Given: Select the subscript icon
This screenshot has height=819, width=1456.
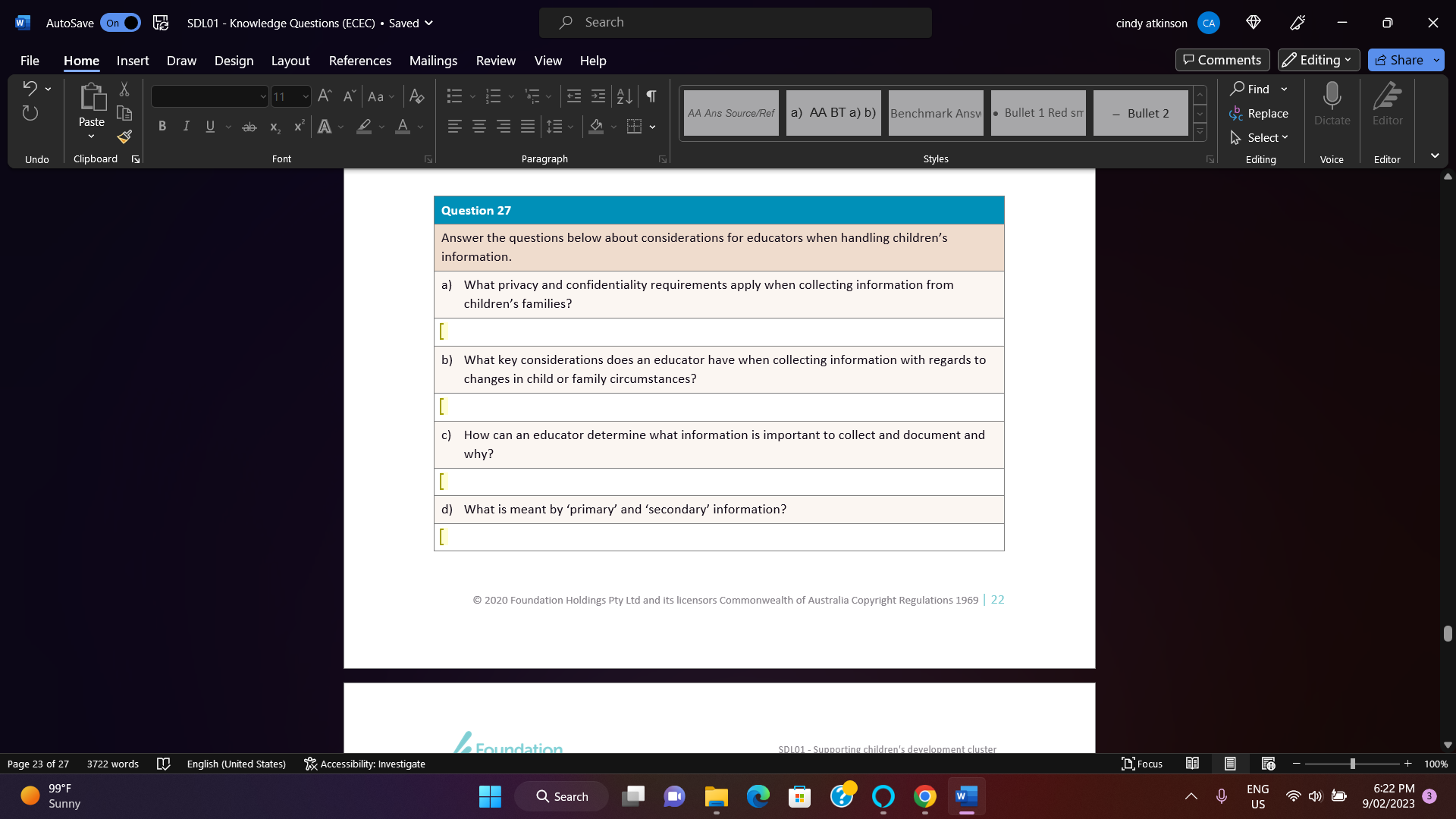Looking at the screenshot, I should (x=274, y=127).
